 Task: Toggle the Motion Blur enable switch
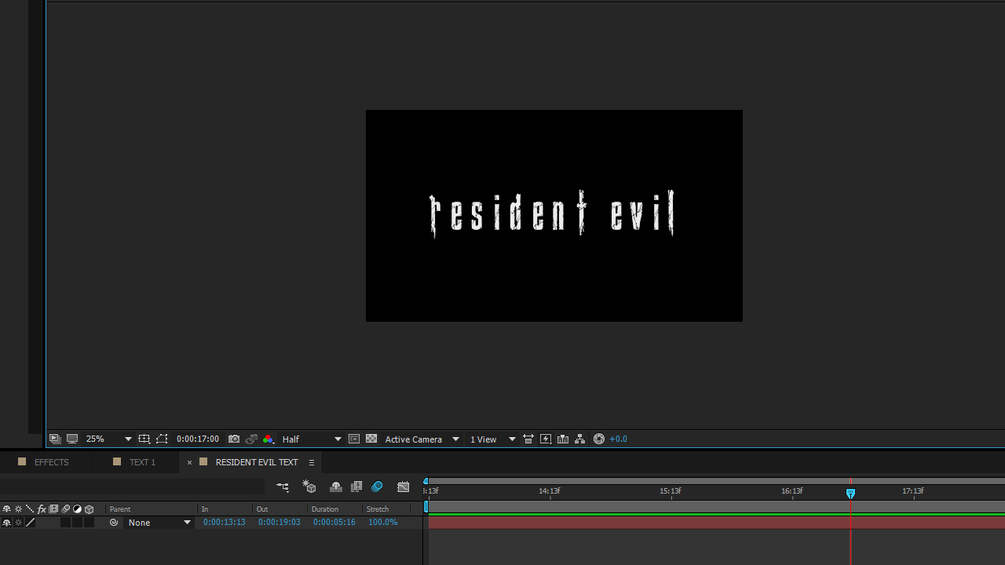pyautogui.click(x=377, y=487)
